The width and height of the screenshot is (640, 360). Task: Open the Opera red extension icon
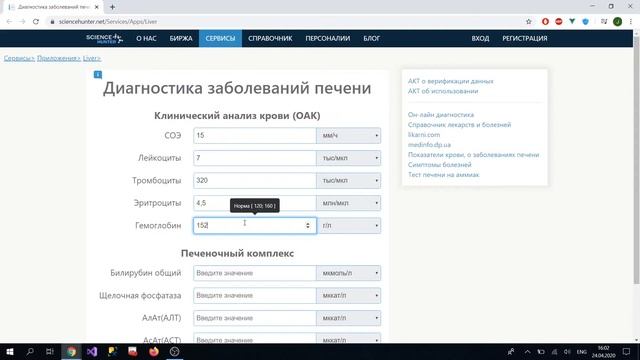tap(545, 22)
